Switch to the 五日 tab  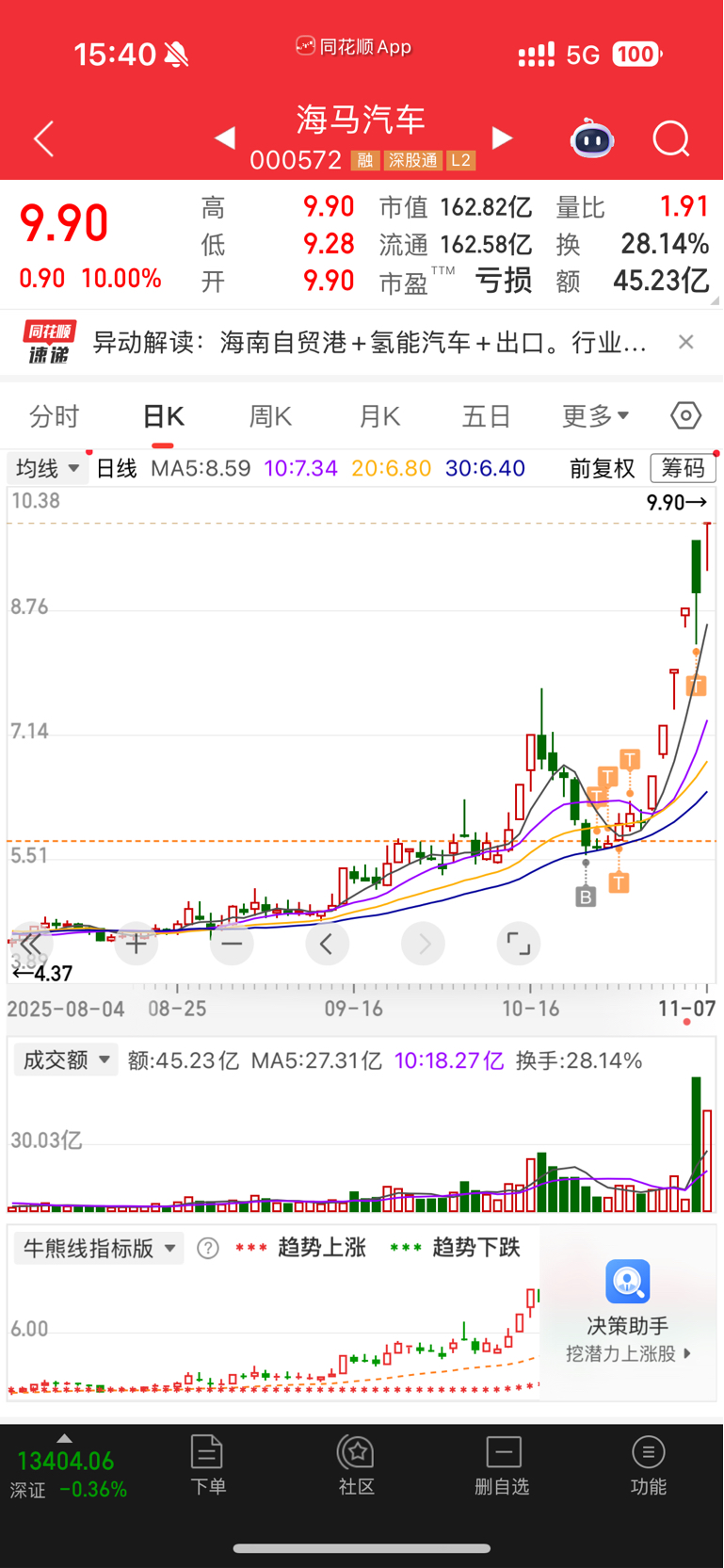tap(487, 416)
